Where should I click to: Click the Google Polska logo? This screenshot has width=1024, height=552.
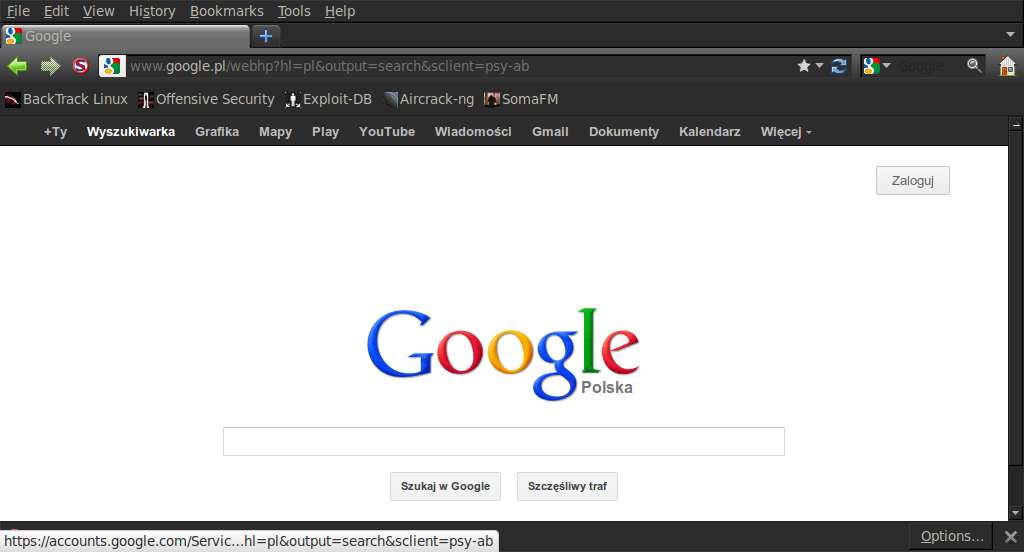(x=503, y=354)
